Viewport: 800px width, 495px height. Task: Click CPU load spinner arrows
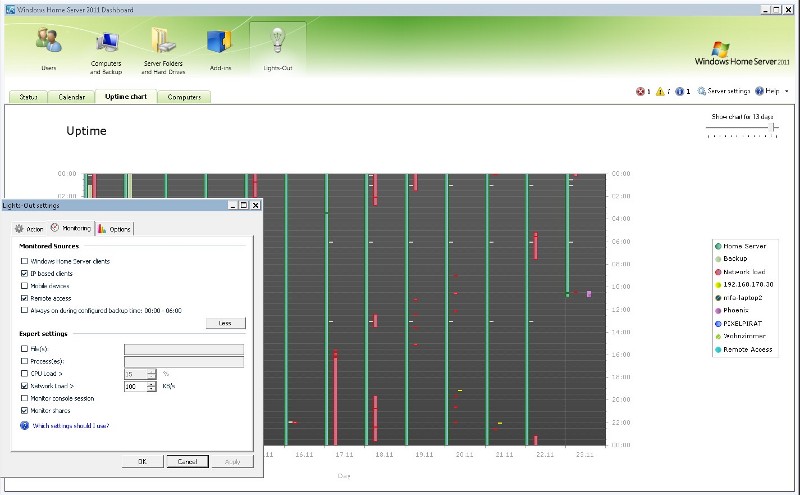click(x=151, y=374)
